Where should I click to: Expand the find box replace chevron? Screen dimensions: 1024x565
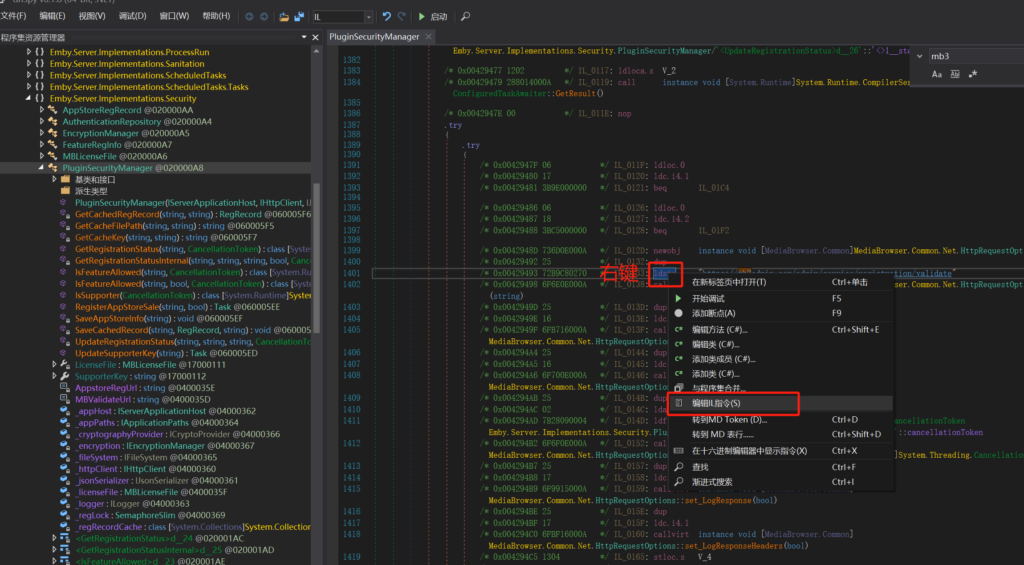(x=920, y=56)
